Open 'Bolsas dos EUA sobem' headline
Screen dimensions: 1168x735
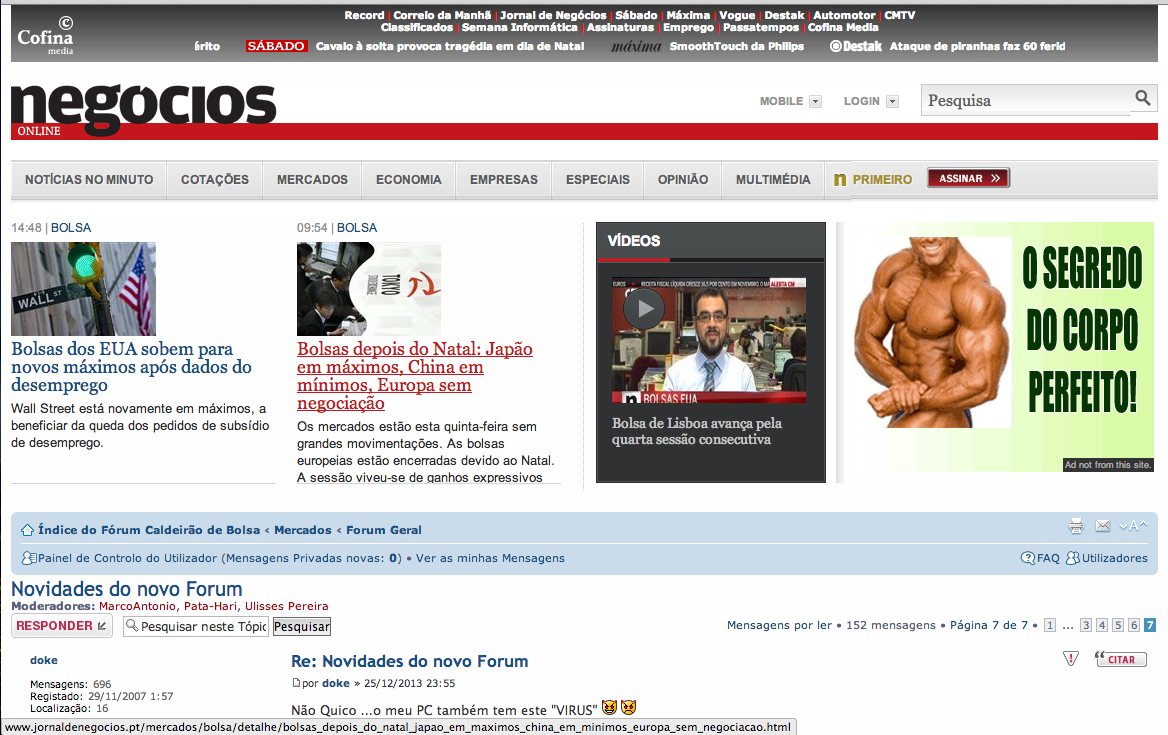click(131, 367)
